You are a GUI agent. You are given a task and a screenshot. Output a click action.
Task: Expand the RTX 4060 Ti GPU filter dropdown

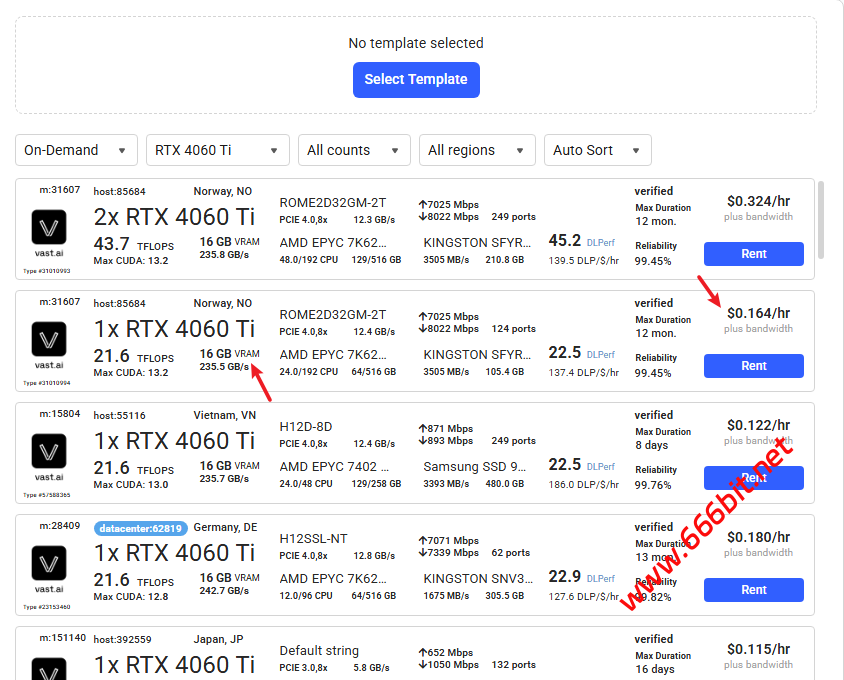[x=218, y=150]
